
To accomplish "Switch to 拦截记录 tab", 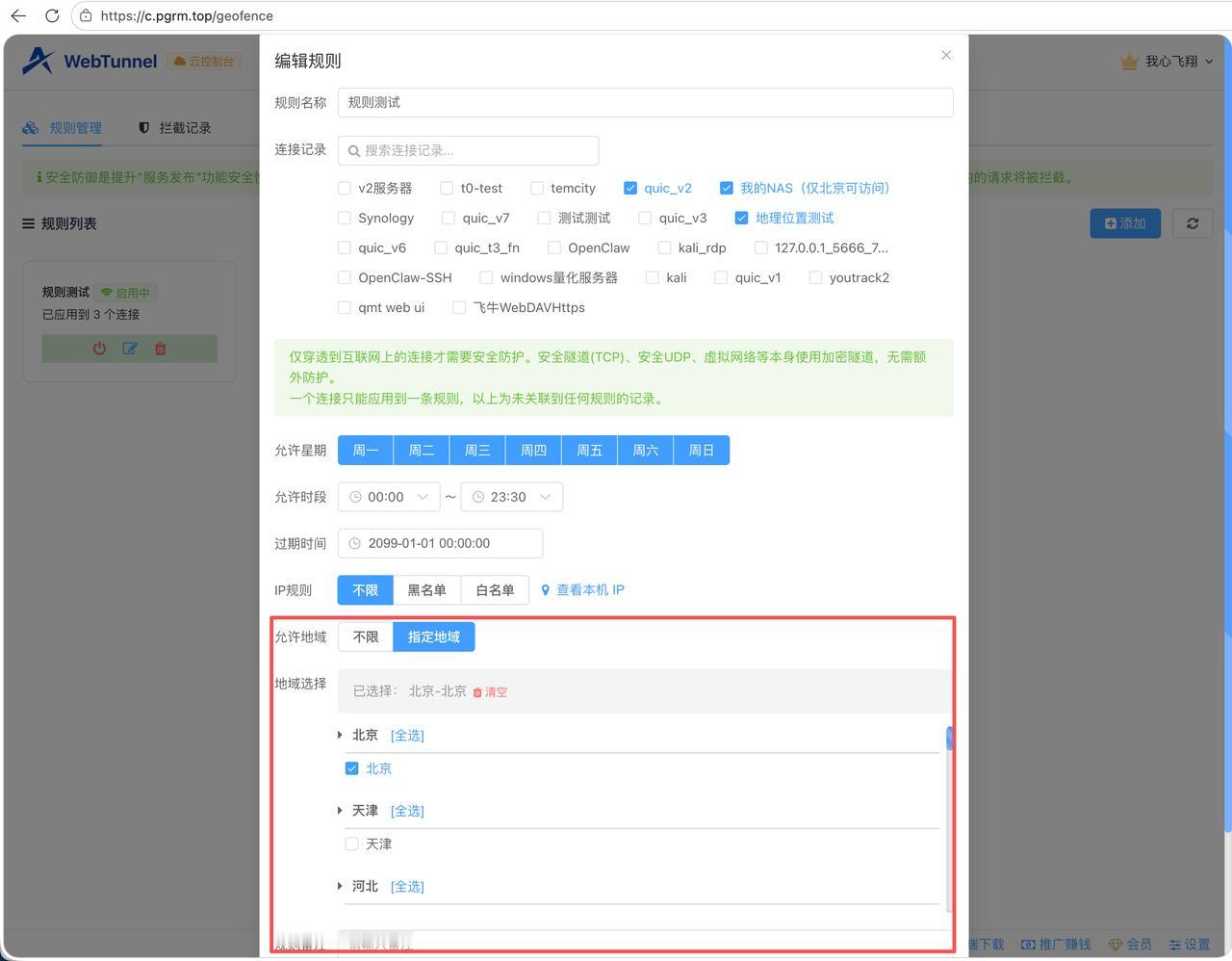I will tap(174, 127).
